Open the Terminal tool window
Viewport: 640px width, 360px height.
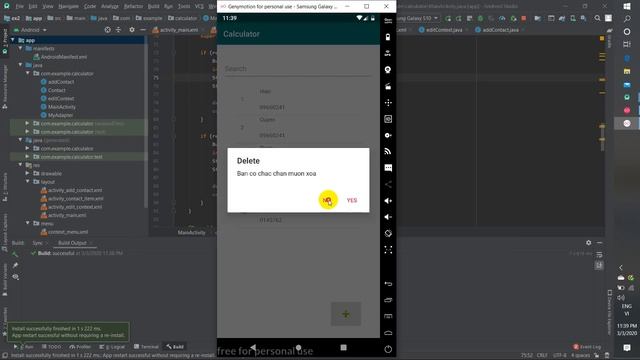146,347
